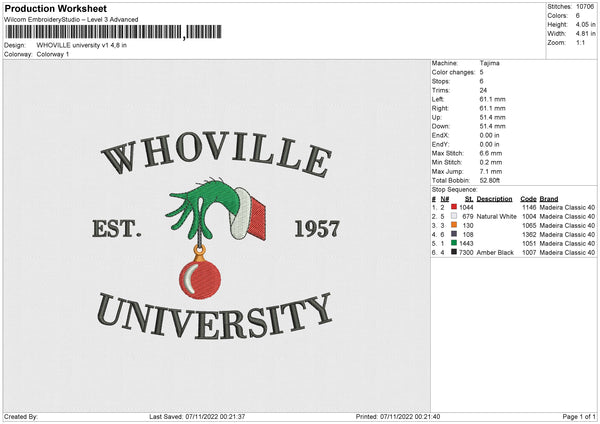This screenshot has width=600, height=424.
Task: Click the Max Jump value 7.1 mm
Action: 491,171
